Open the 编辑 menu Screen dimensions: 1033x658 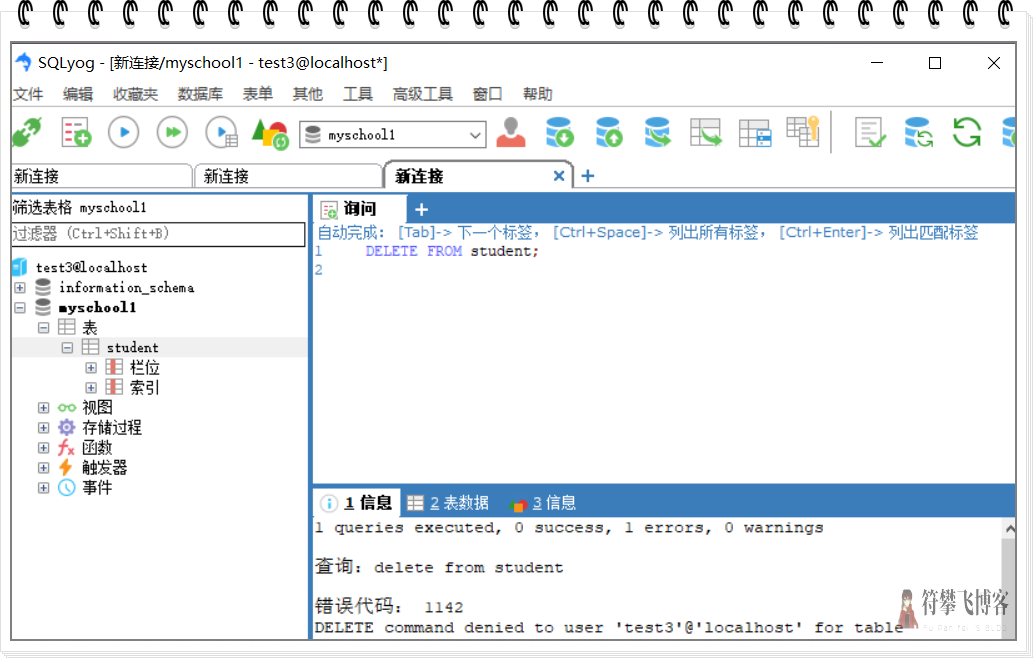[78, 94]
